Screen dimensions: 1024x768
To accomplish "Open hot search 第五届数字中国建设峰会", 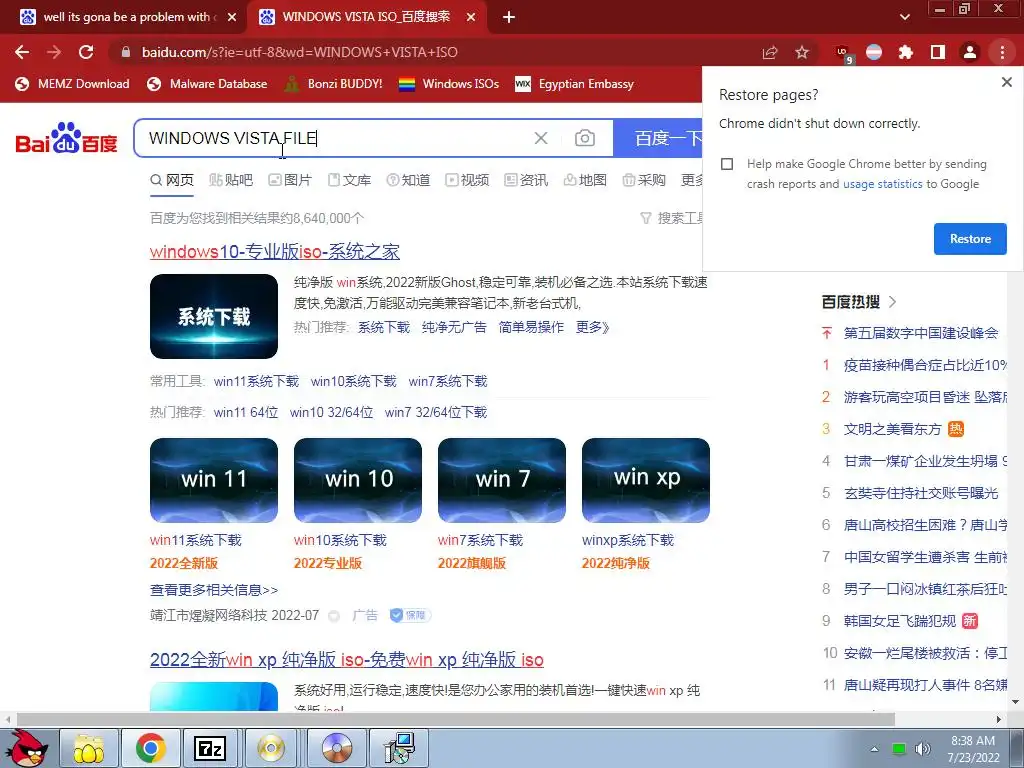I will 921,333.
